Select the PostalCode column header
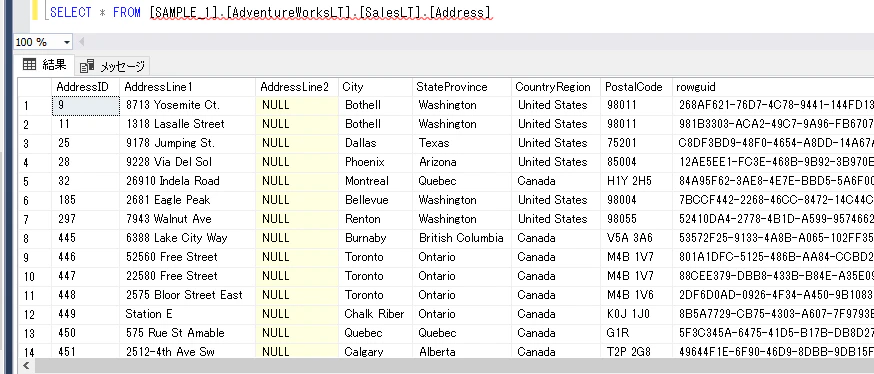Viewport: 874px width, 374px height. [637, 87]
